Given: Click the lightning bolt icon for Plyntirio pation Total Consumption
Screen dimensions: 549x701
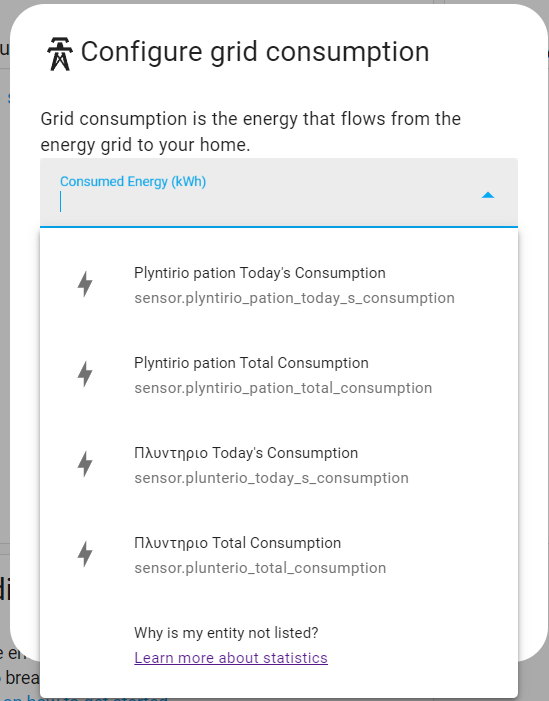Looking at the screenshot, I should click(85, 374).
